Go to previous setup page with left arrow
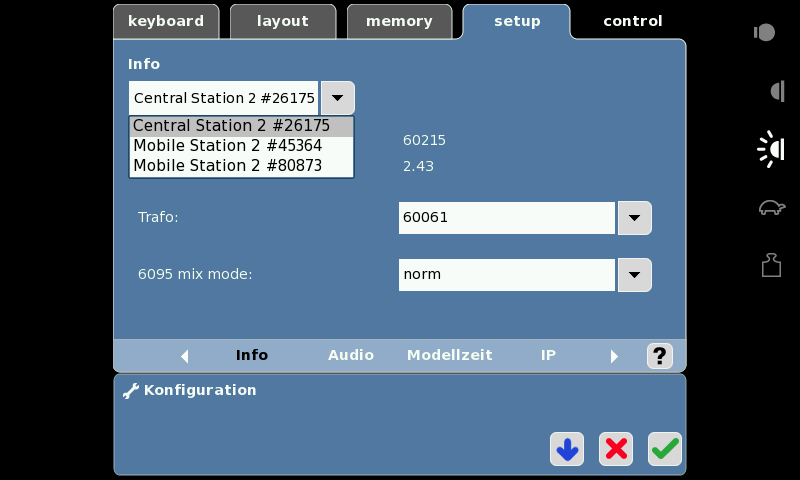 185,356
